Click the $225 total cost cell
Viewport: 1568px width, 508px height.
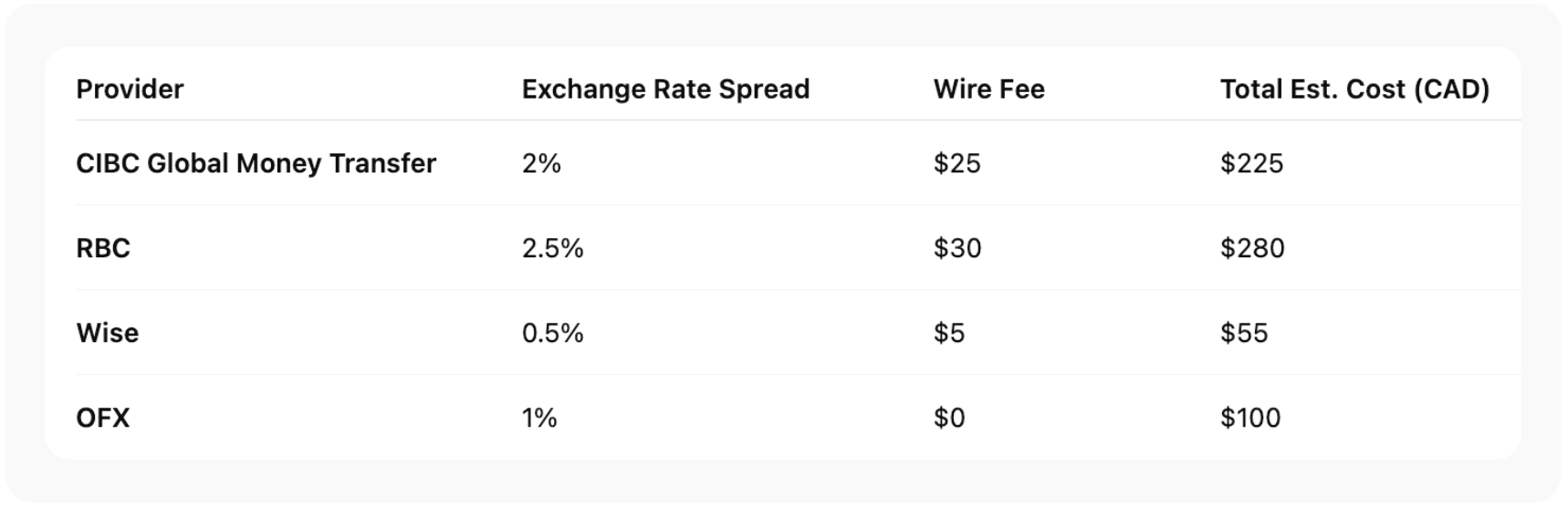[x=1251, y=163]
